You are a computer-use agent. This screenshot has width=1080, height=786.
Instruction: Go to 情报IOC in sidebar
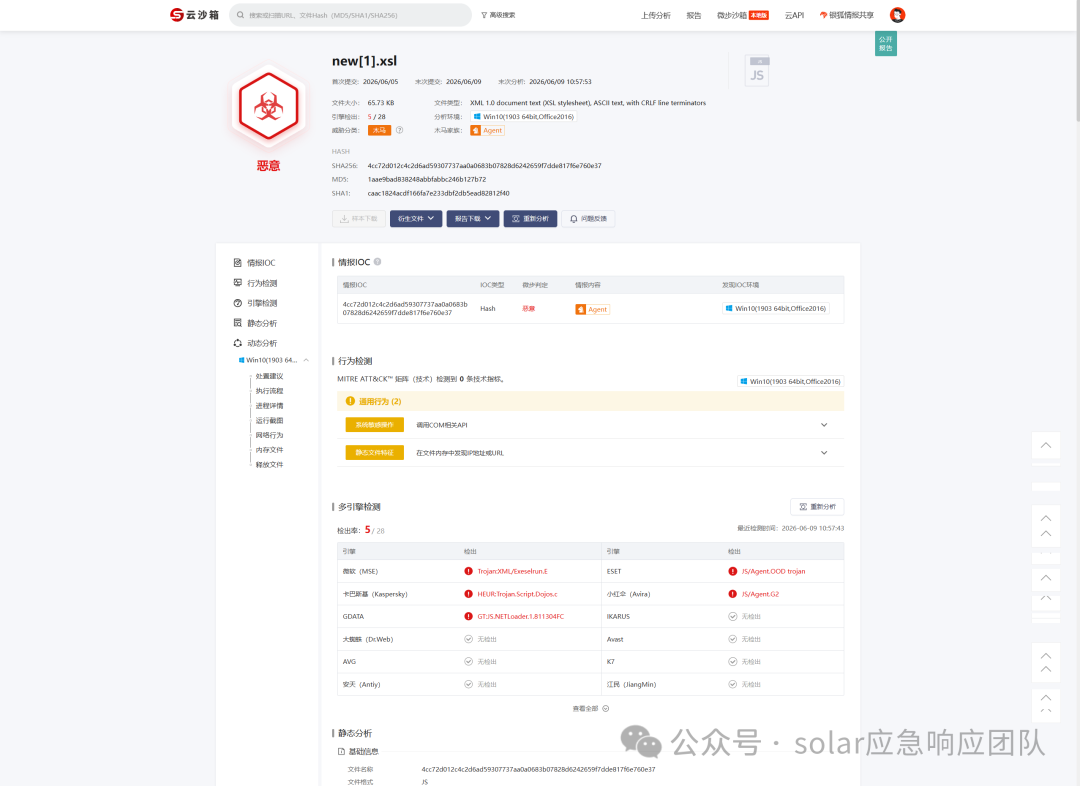[x=254, y=262]
